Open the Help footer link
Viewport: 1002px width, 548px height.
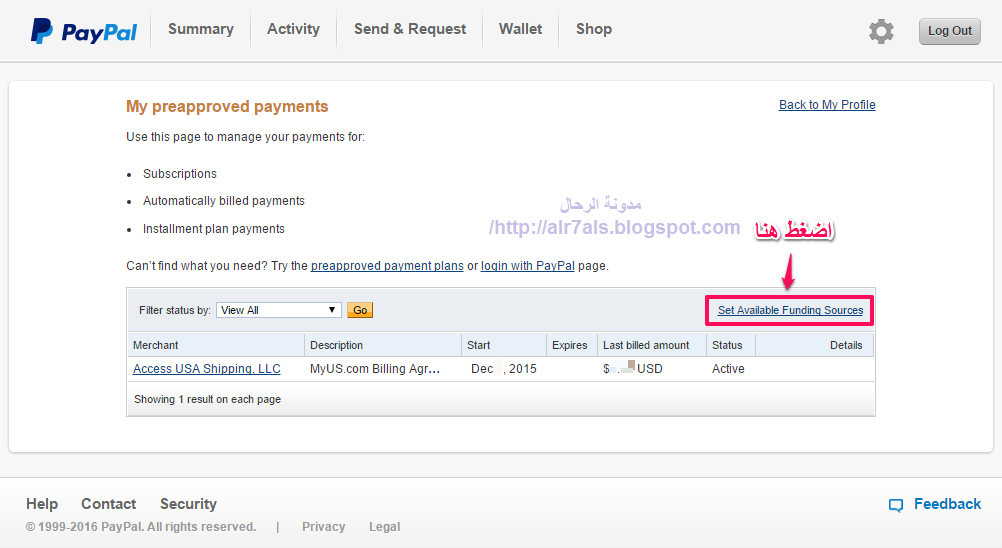click(42, 504)
